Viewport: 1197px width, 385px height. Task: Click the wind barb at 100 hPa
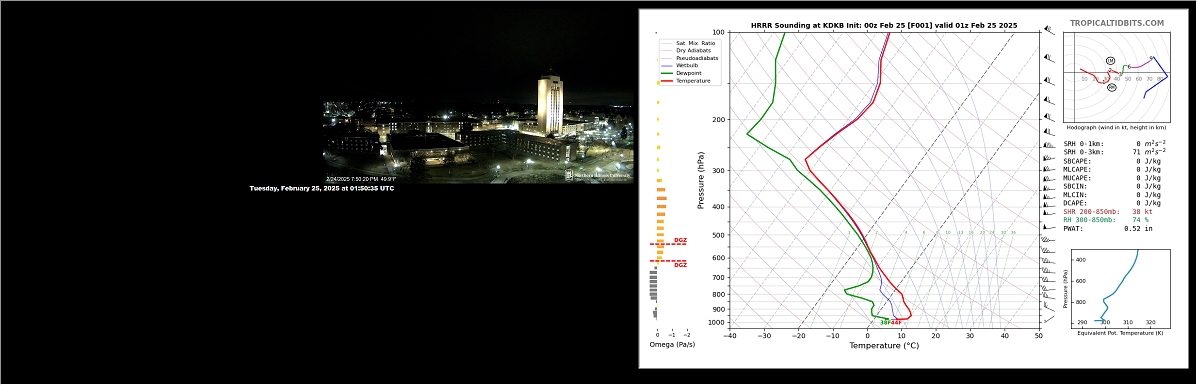(x=1049, y=31)
